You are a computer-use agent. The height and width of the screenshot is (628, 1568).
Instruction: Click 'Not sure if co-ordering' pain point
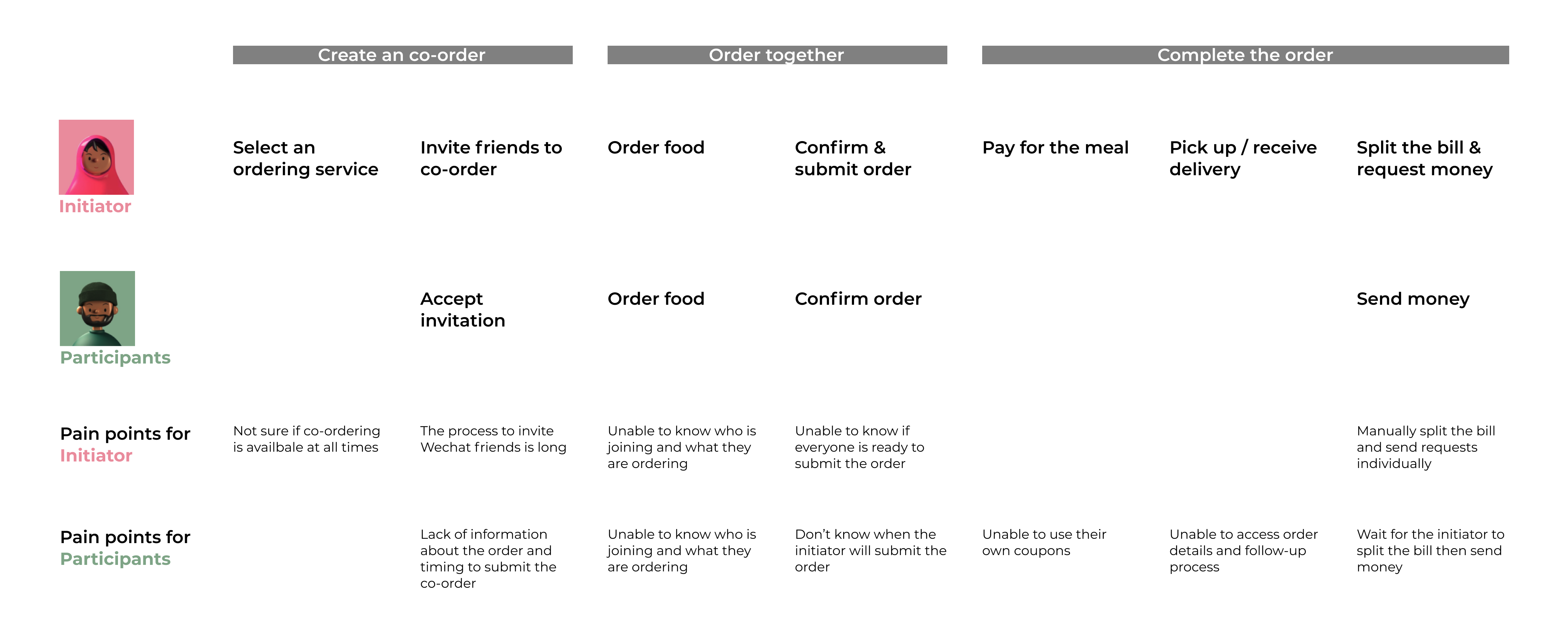click(306, 439)
